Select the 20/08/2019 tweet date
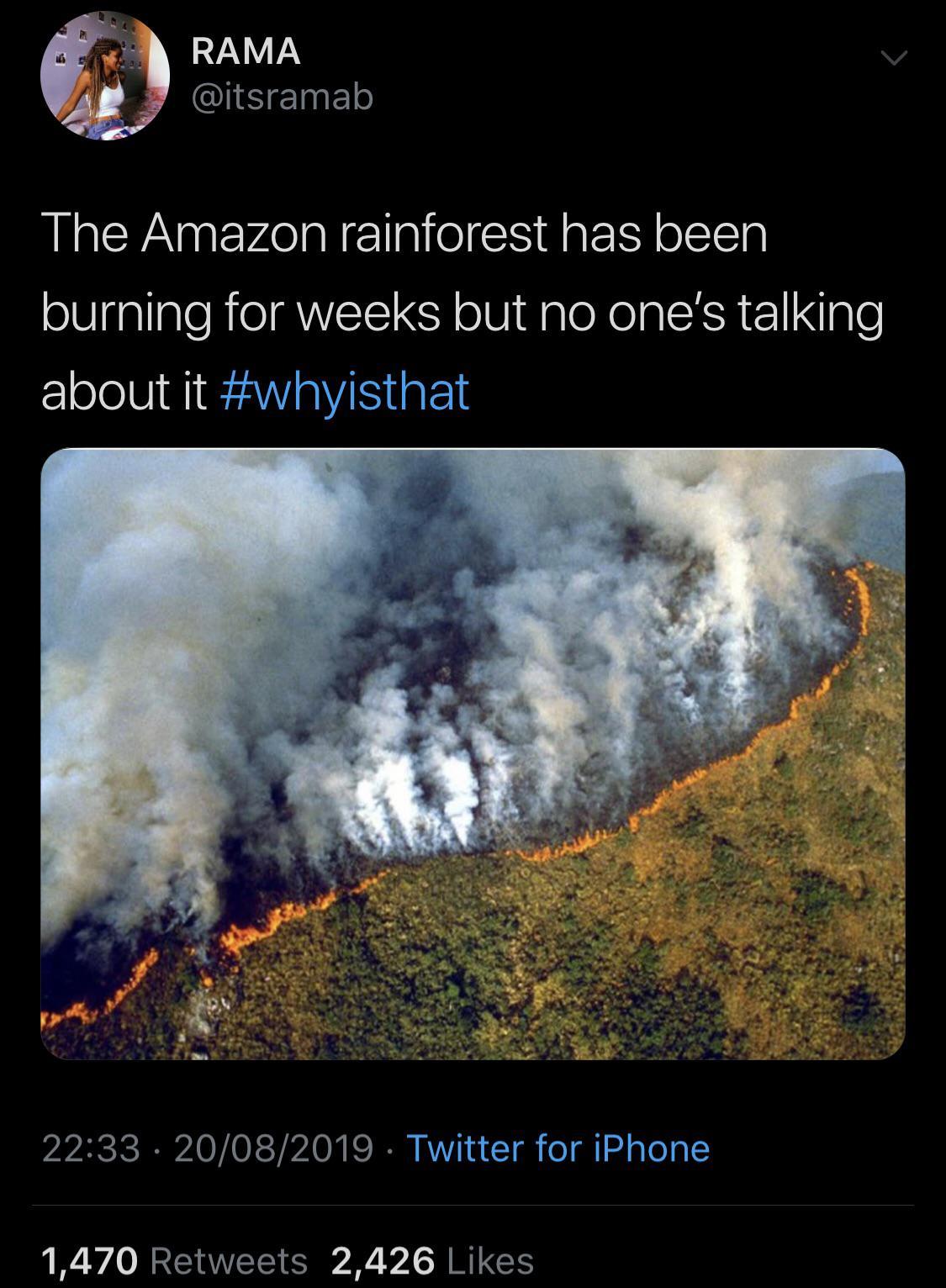This screenshot has width=946, height=1288. [x=273, y=1148]
